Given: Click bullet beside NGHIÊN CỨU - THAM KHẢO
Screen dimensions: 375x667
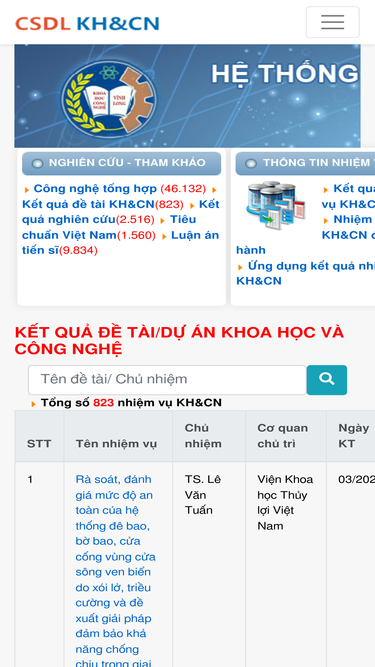Looking at the screenshot, I should [x=37, y=163].
